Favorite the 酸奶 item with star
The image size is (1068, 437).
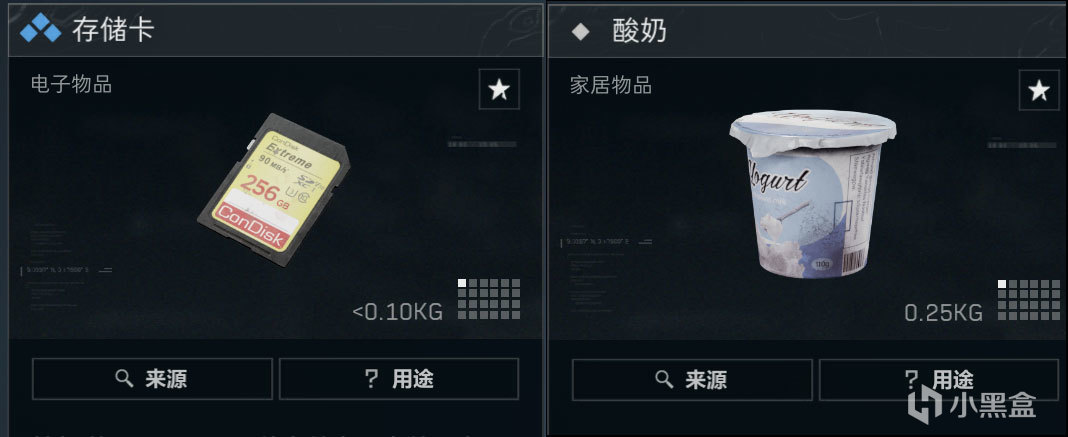coord(1039,89)
